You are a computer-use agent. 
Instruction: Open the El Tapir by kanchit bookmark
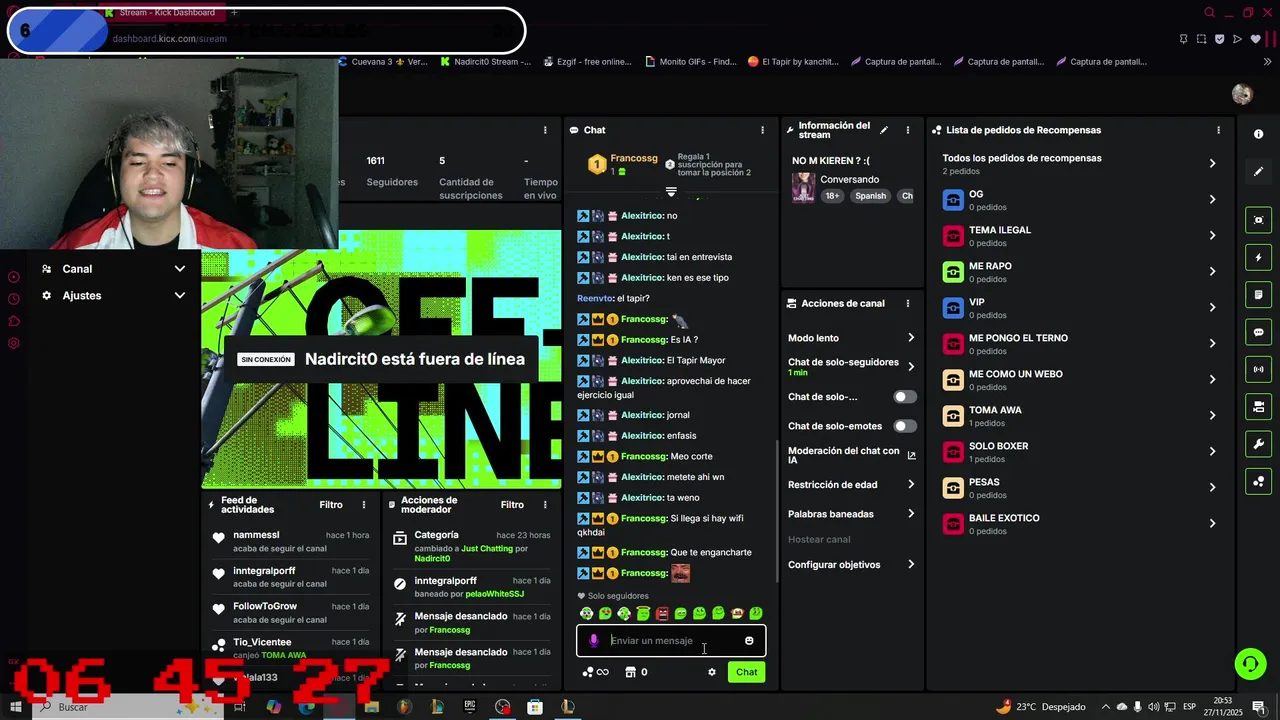tap(793, 62)
